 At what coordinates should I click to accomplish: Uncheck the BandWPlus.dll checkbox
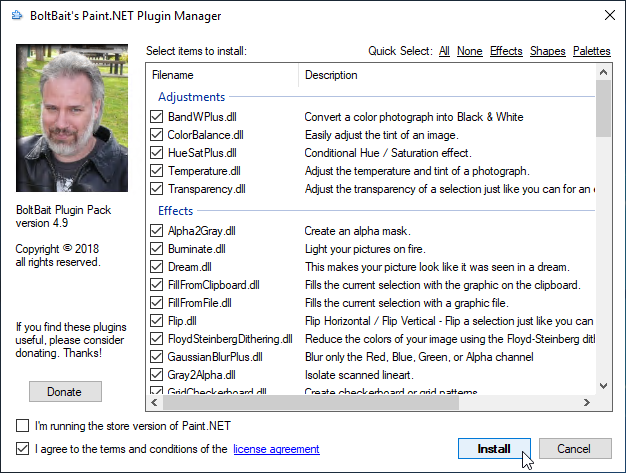(156, 117)
